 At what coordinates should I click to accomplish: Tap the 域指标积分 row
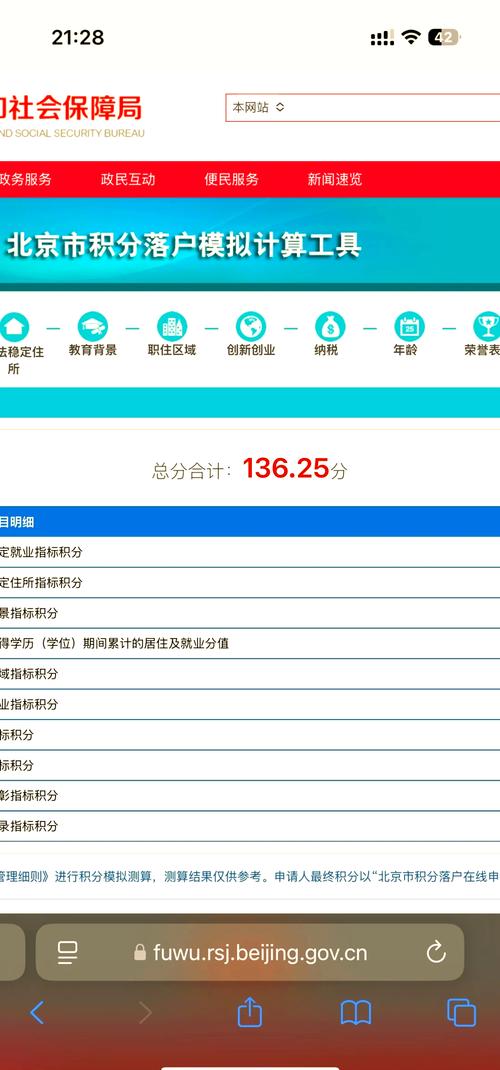point(250,674)
